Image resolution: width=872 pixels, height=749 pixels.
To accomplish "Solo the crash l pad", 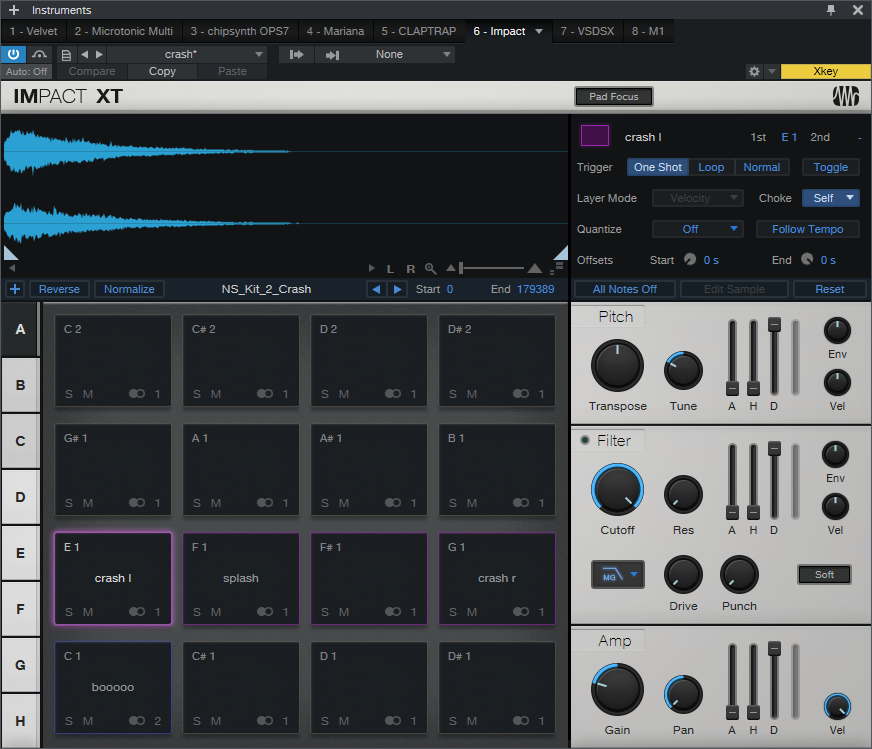I will click(x=69, y=612).
